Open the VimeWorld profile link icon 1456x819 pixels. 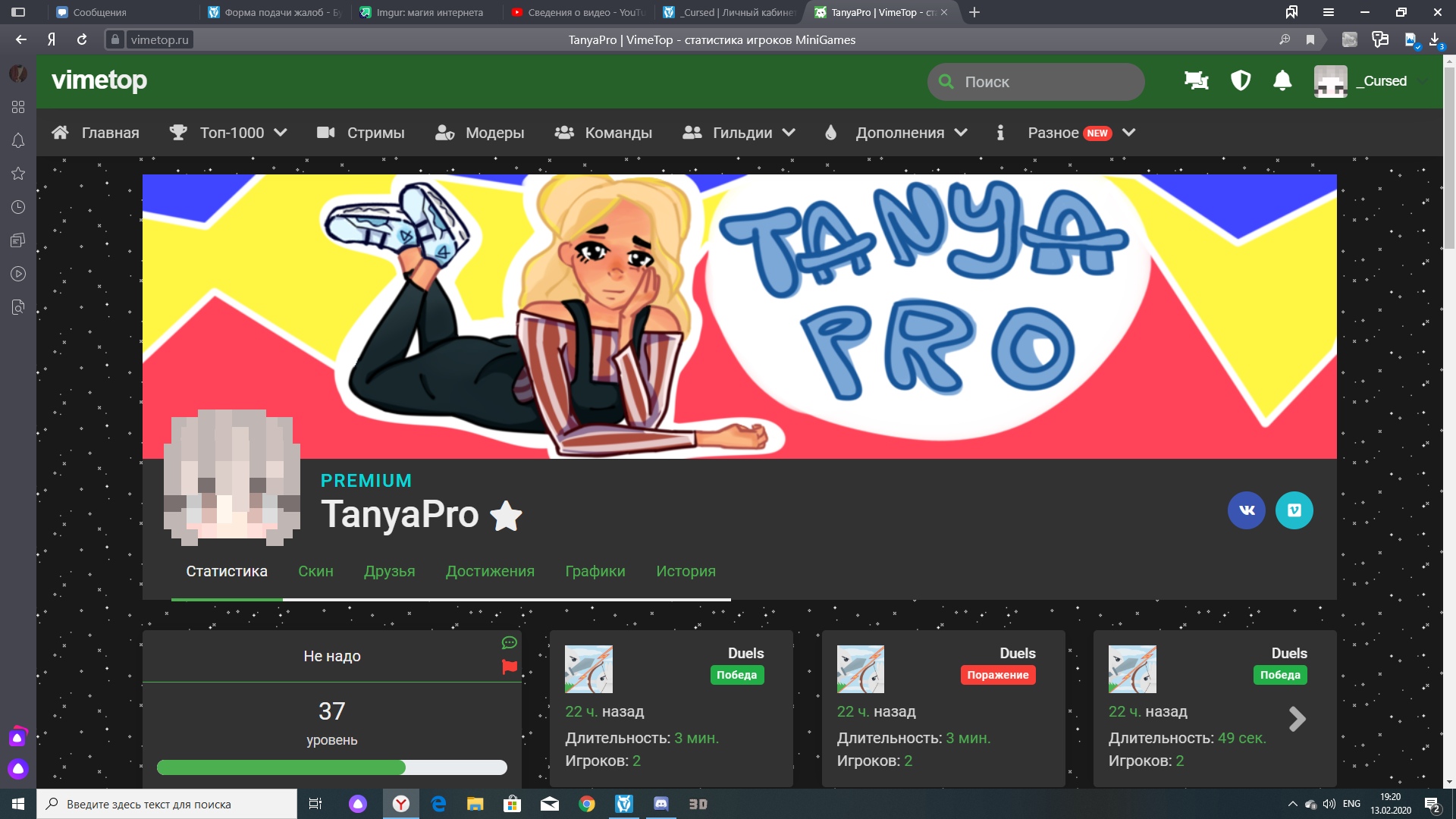click(x=1294, y=510)
